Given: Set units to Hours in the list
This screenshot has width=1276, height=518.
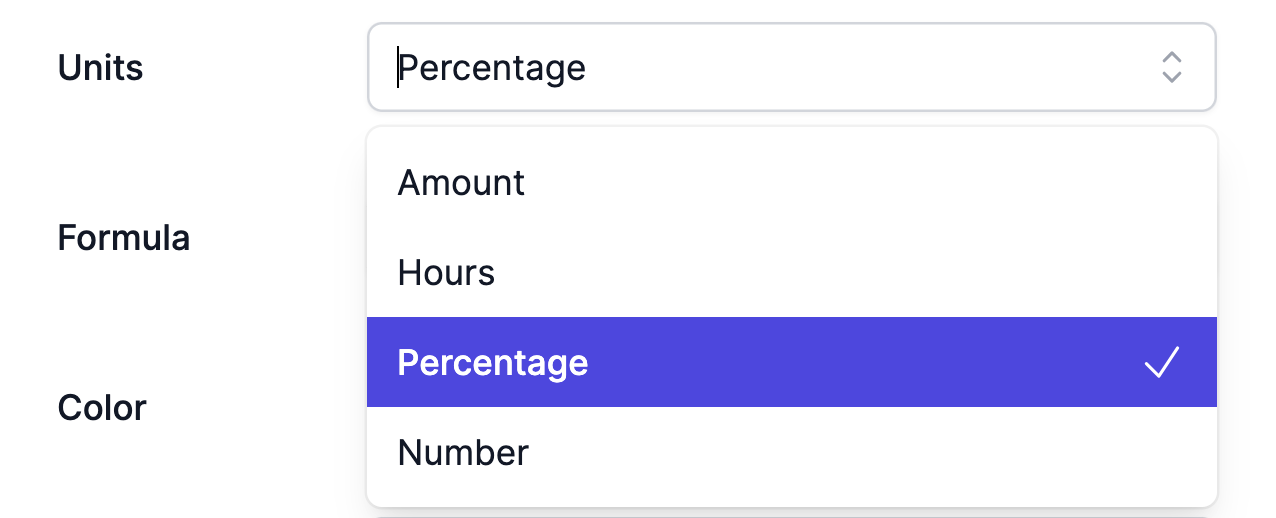Looking at the screenshot, I should [x=792, y=272].
